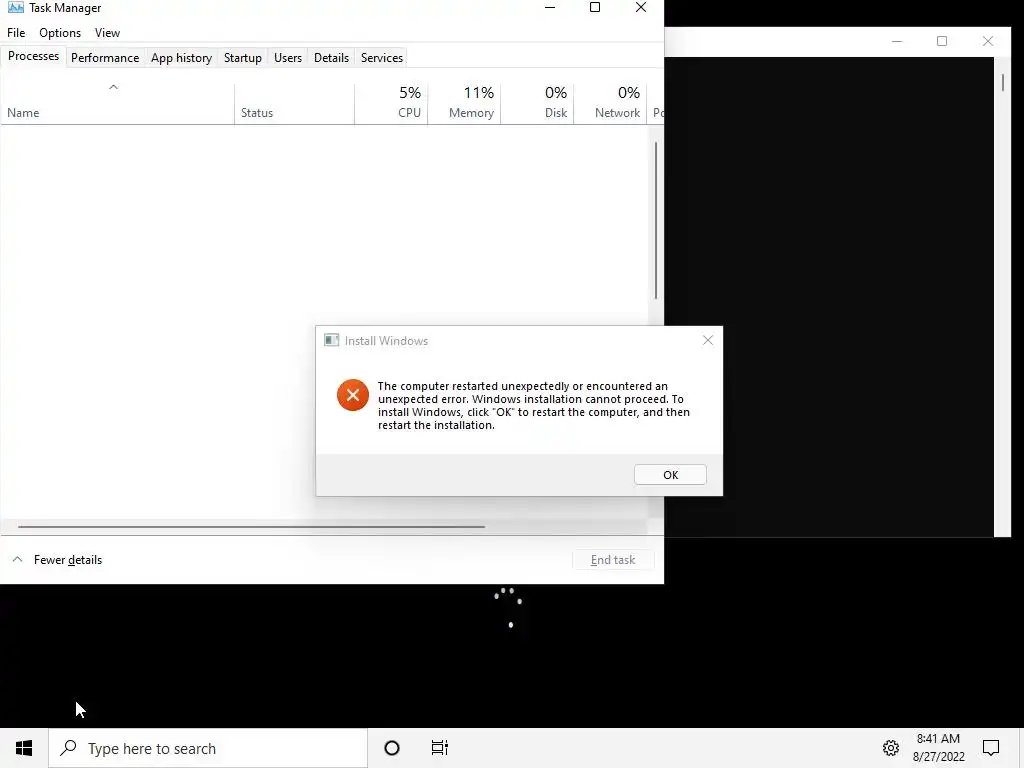Open Task Manager File menu
The width and height of the screenshot is (1024, 768).
point(16,33)
